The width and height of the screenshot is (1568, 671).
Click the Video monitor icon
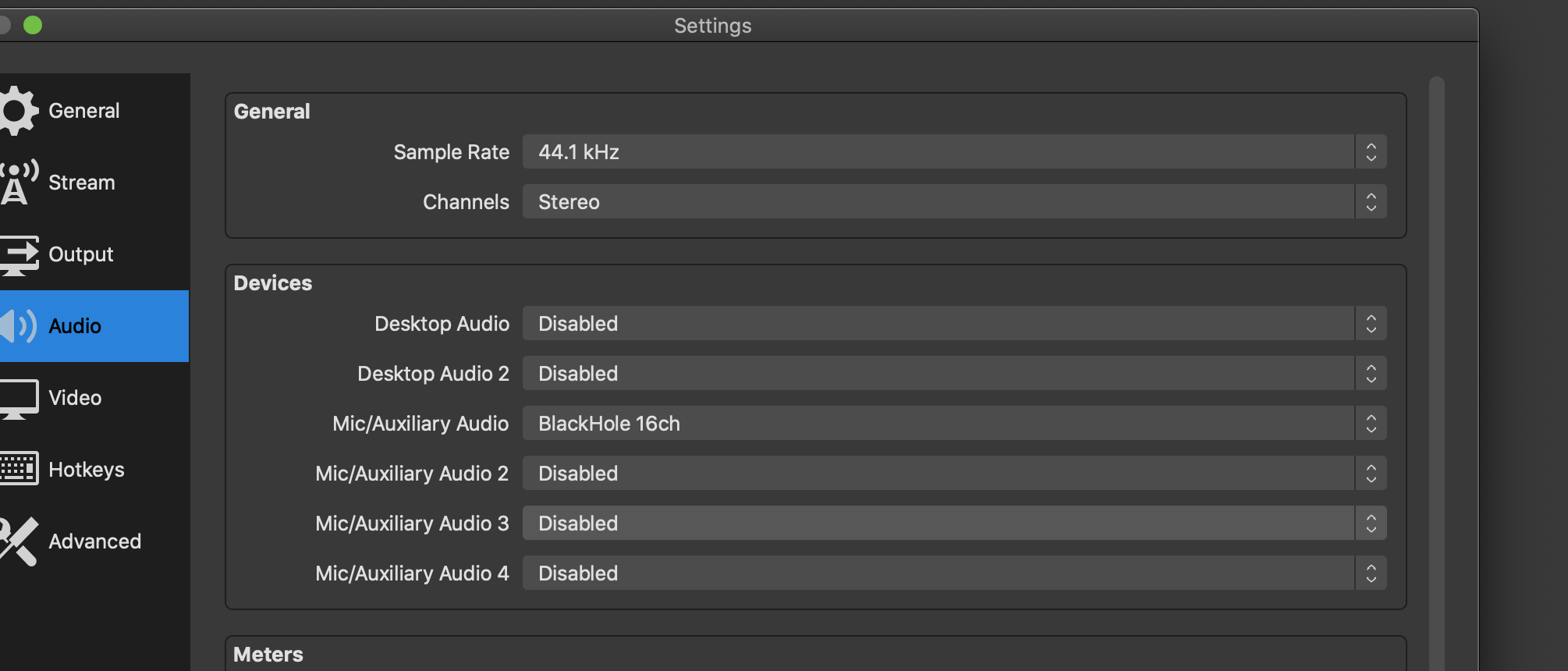click(19, 399)
